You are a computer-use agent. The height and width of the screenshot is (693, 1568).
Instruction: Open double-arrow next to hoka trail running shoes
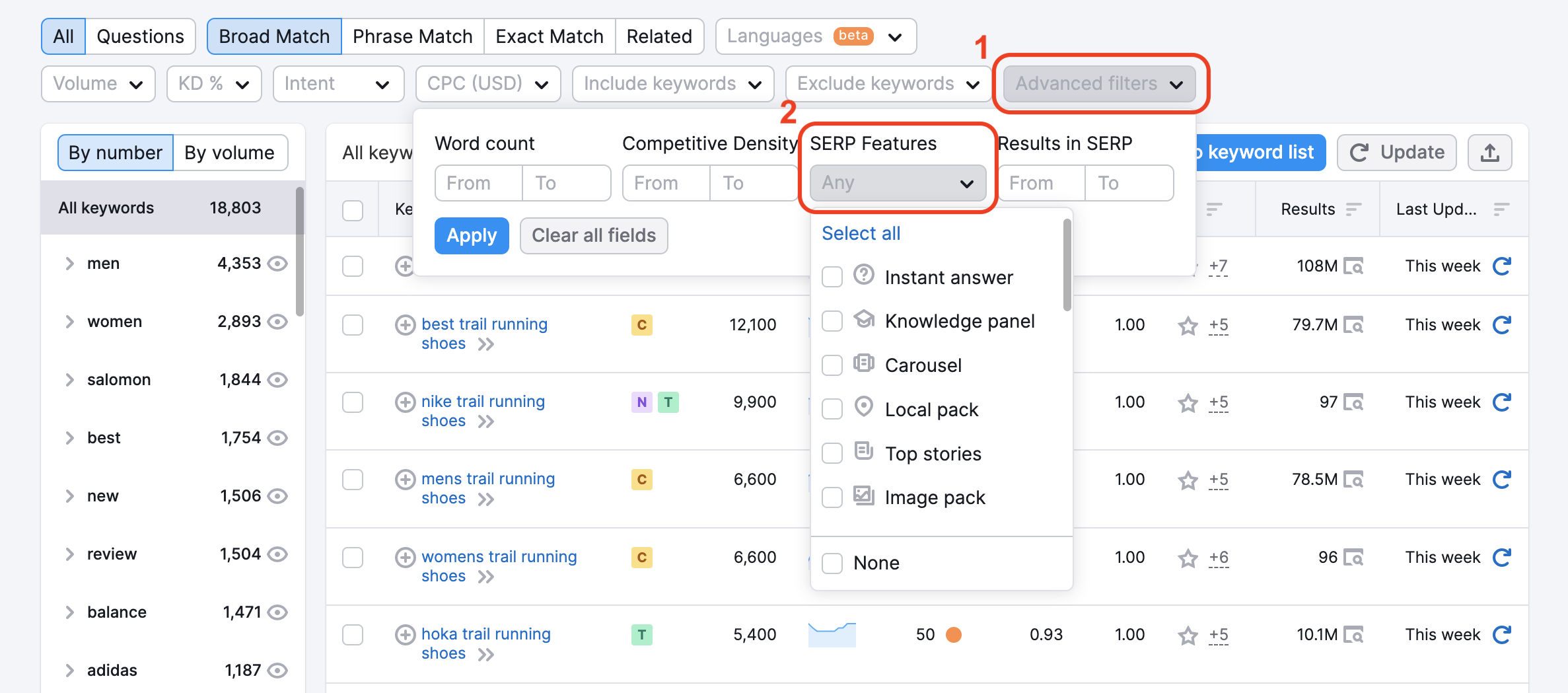(x=486, y=654)
